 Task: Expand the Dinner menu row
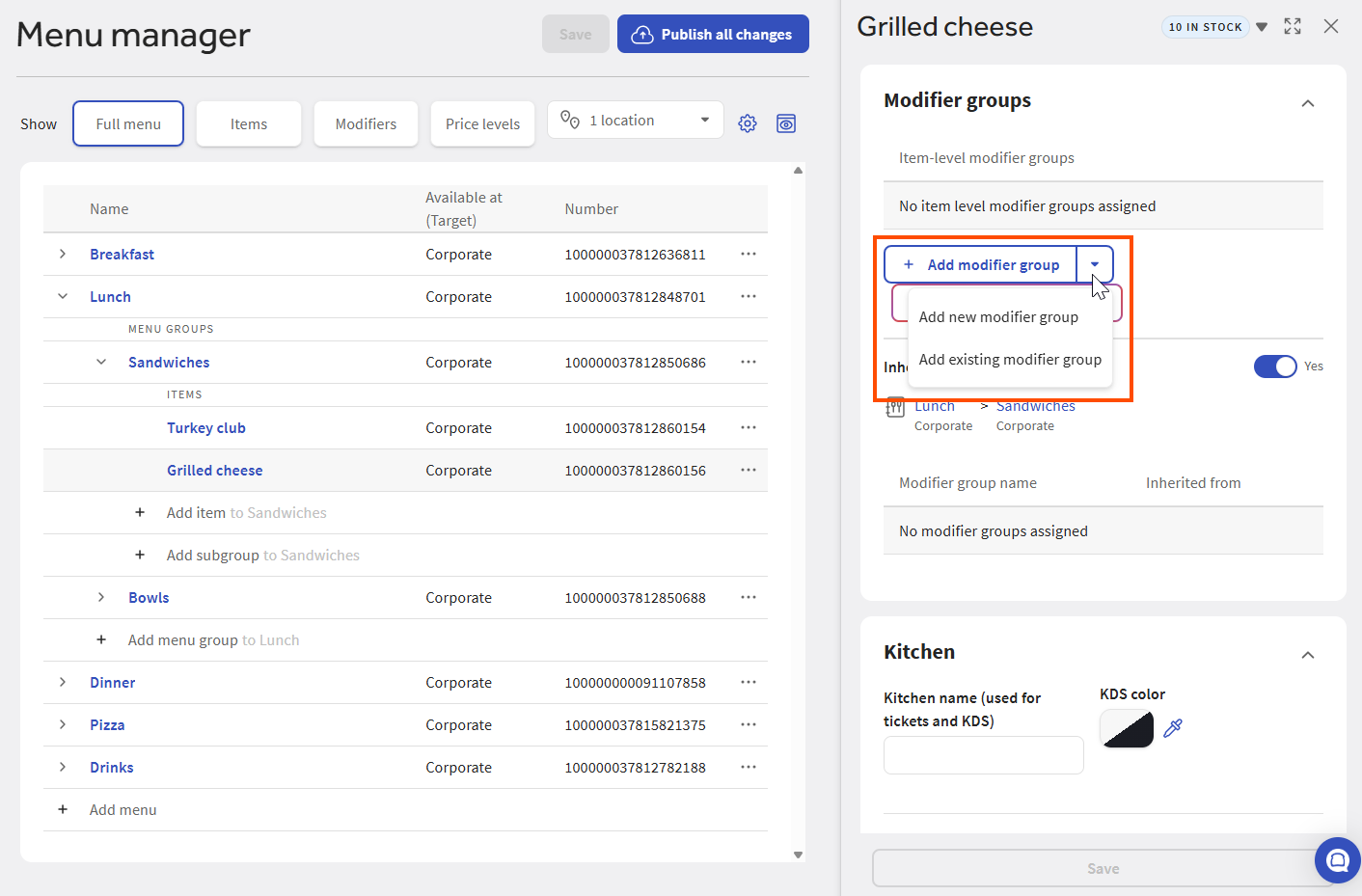[x=63, y=682]
